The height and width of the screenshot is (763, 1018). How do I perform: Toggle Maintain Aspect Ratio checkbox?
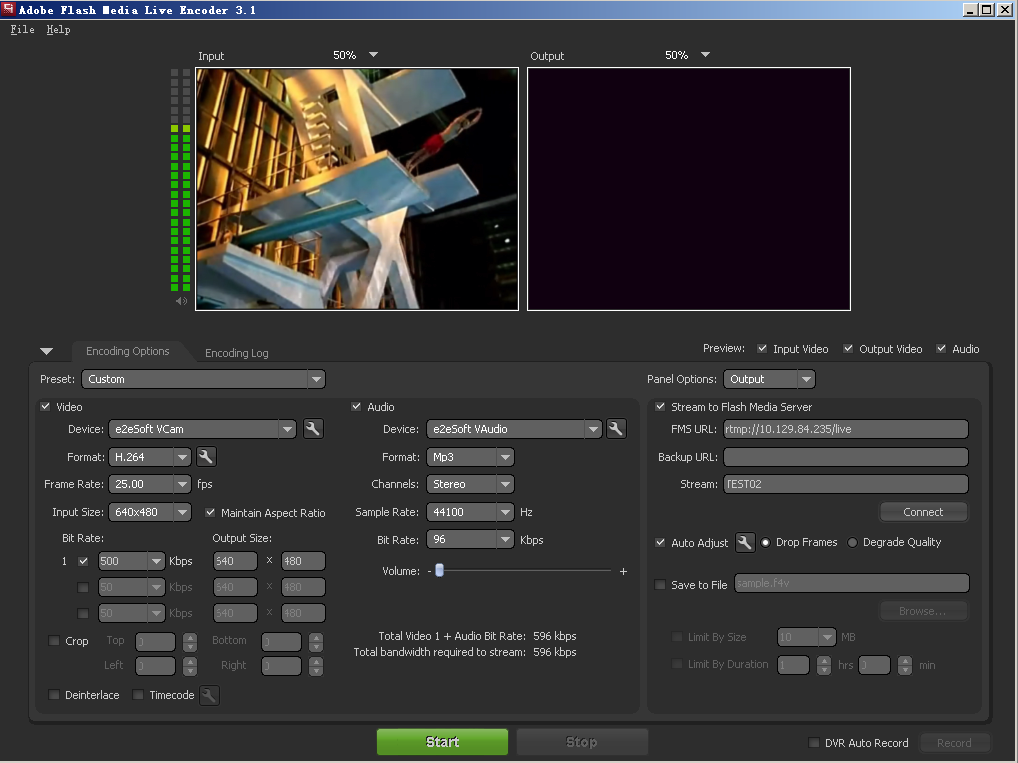click(210, 512)
